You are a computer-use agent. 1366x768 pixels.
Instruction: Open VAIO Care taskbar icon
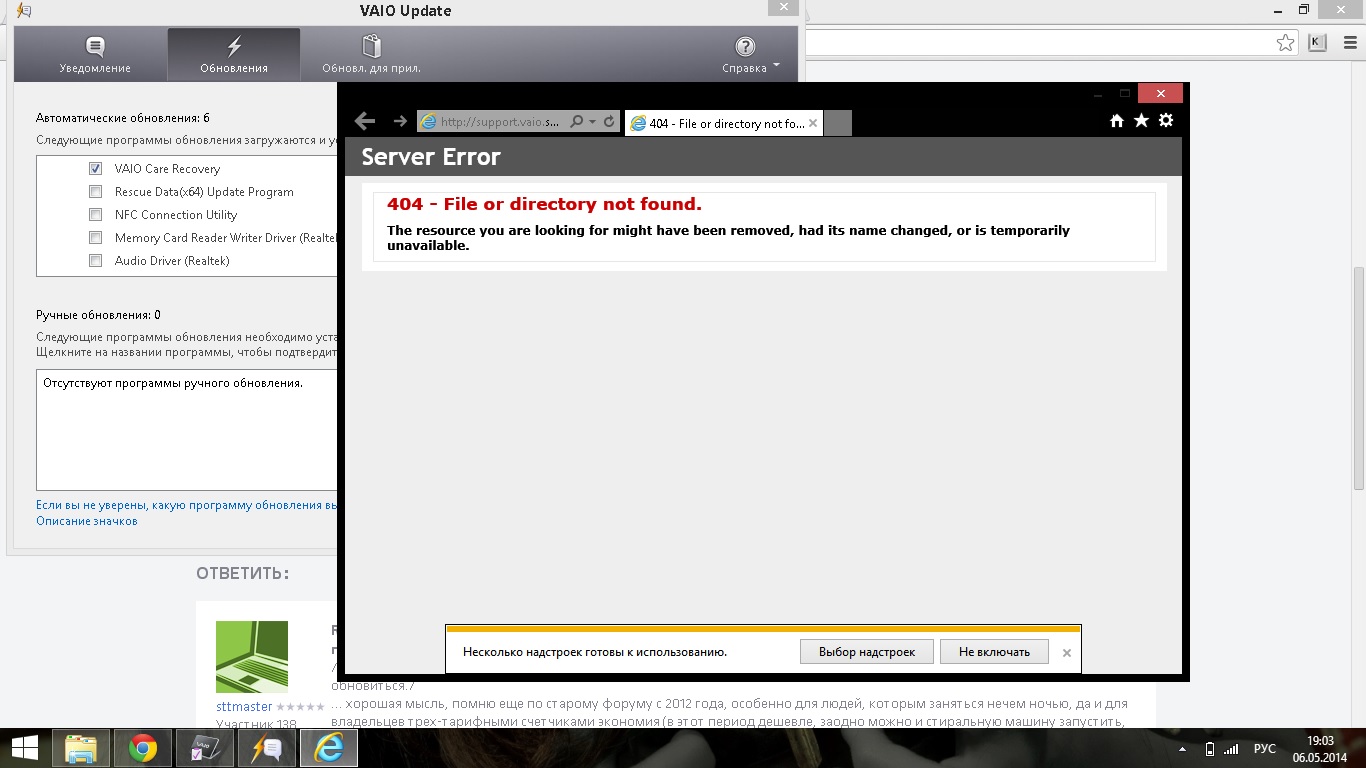click(x=204, y=748)
